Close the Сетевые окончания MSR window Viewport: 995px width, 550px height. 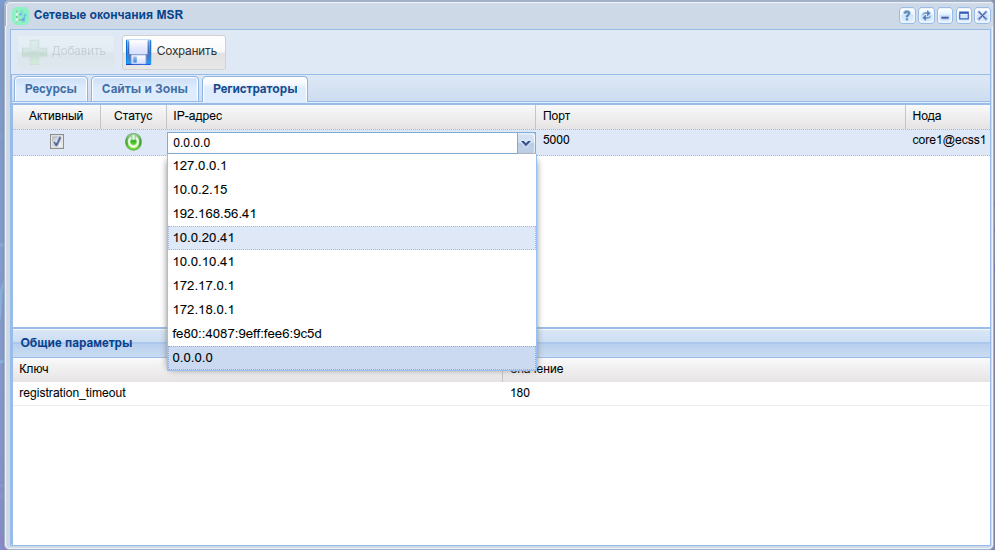982,16
